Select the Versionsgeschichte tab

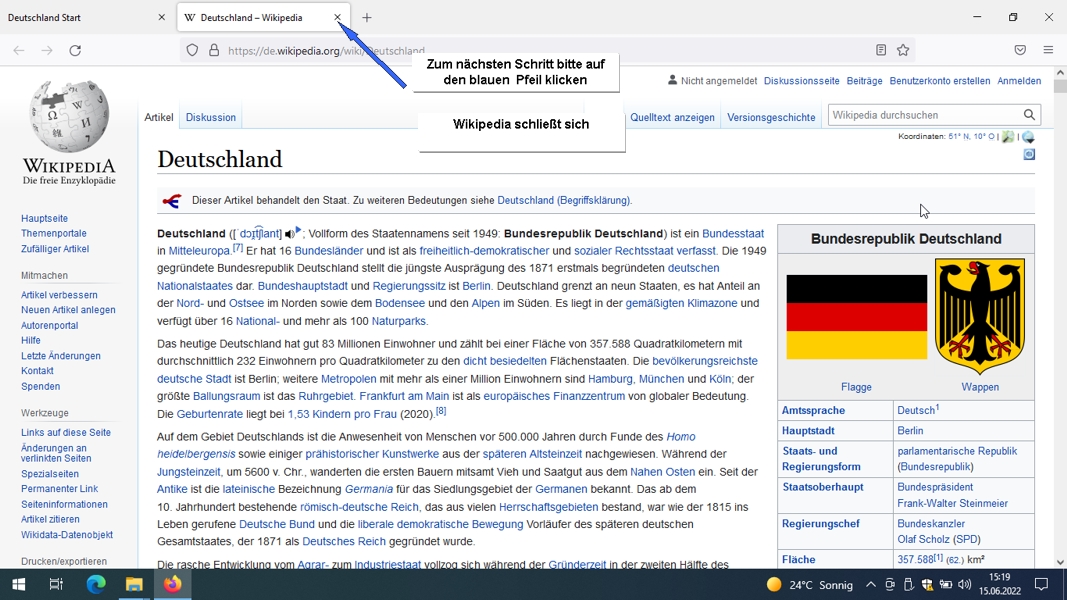771,117
